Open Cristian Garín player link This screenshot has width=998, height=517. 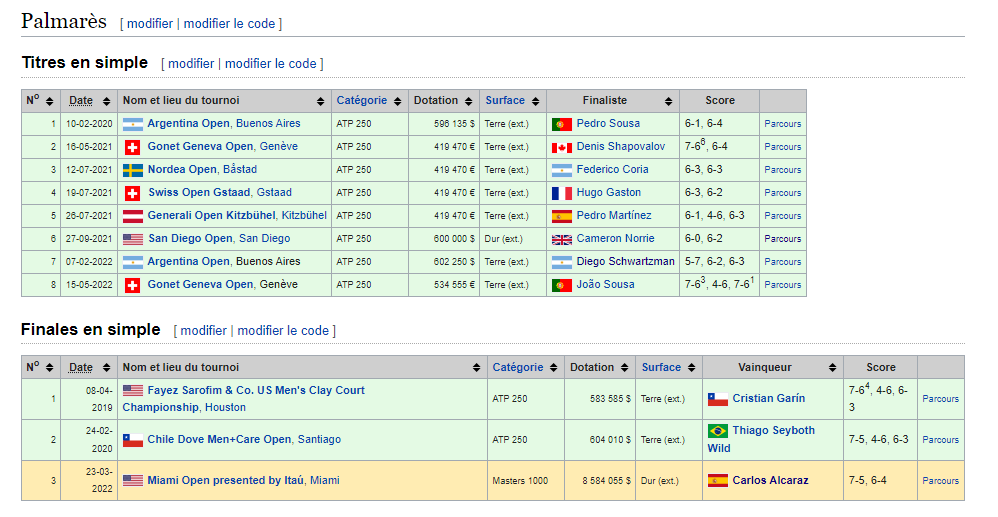pos(768,399)
